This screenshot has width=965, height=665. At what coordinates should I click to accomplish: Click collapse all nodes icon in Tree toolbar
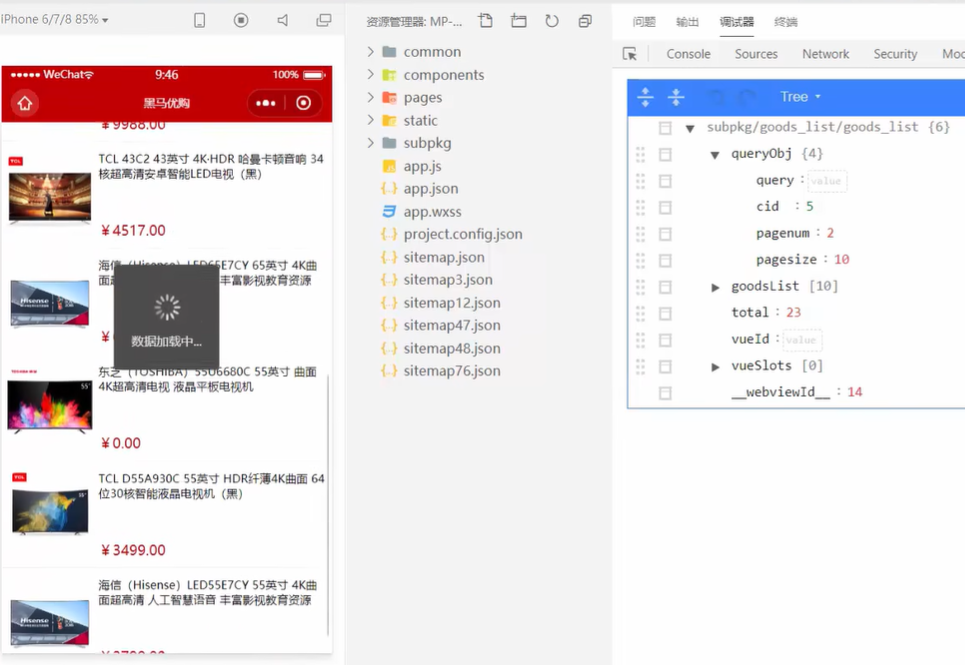[676, 97]
